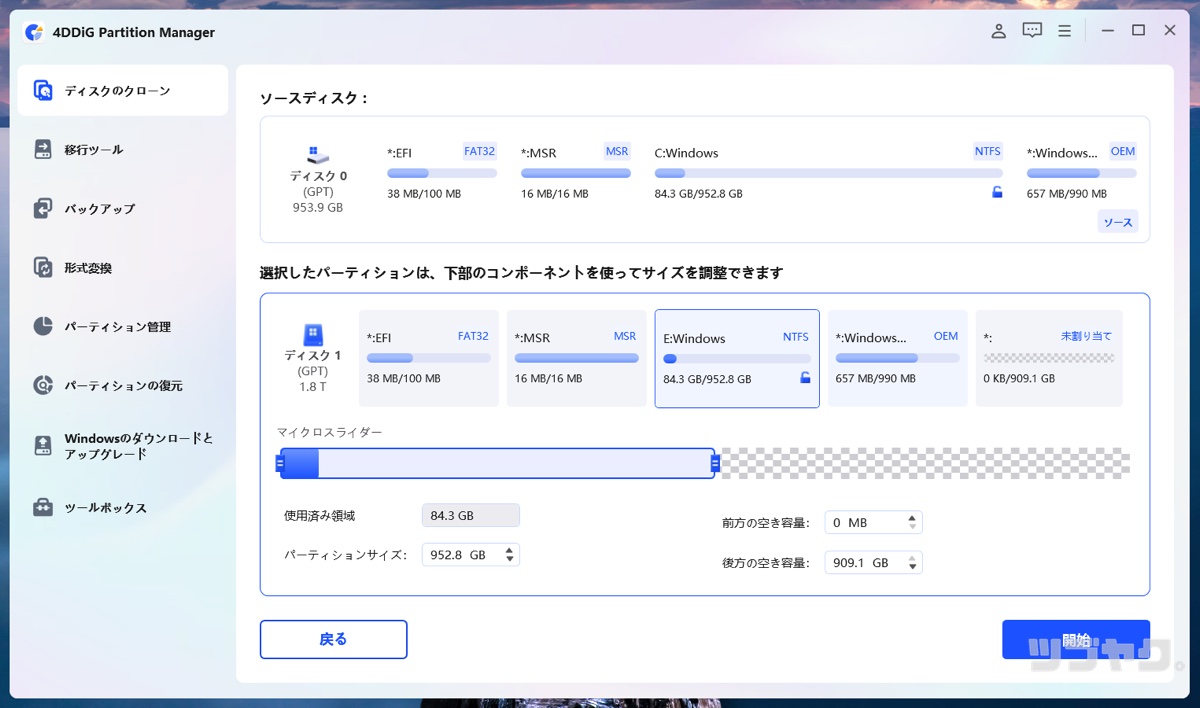The height and width of the screenshot is (708, 1200).
Task: Click the 前方の空き容量 0 MB field
Action: pos(873,522)
